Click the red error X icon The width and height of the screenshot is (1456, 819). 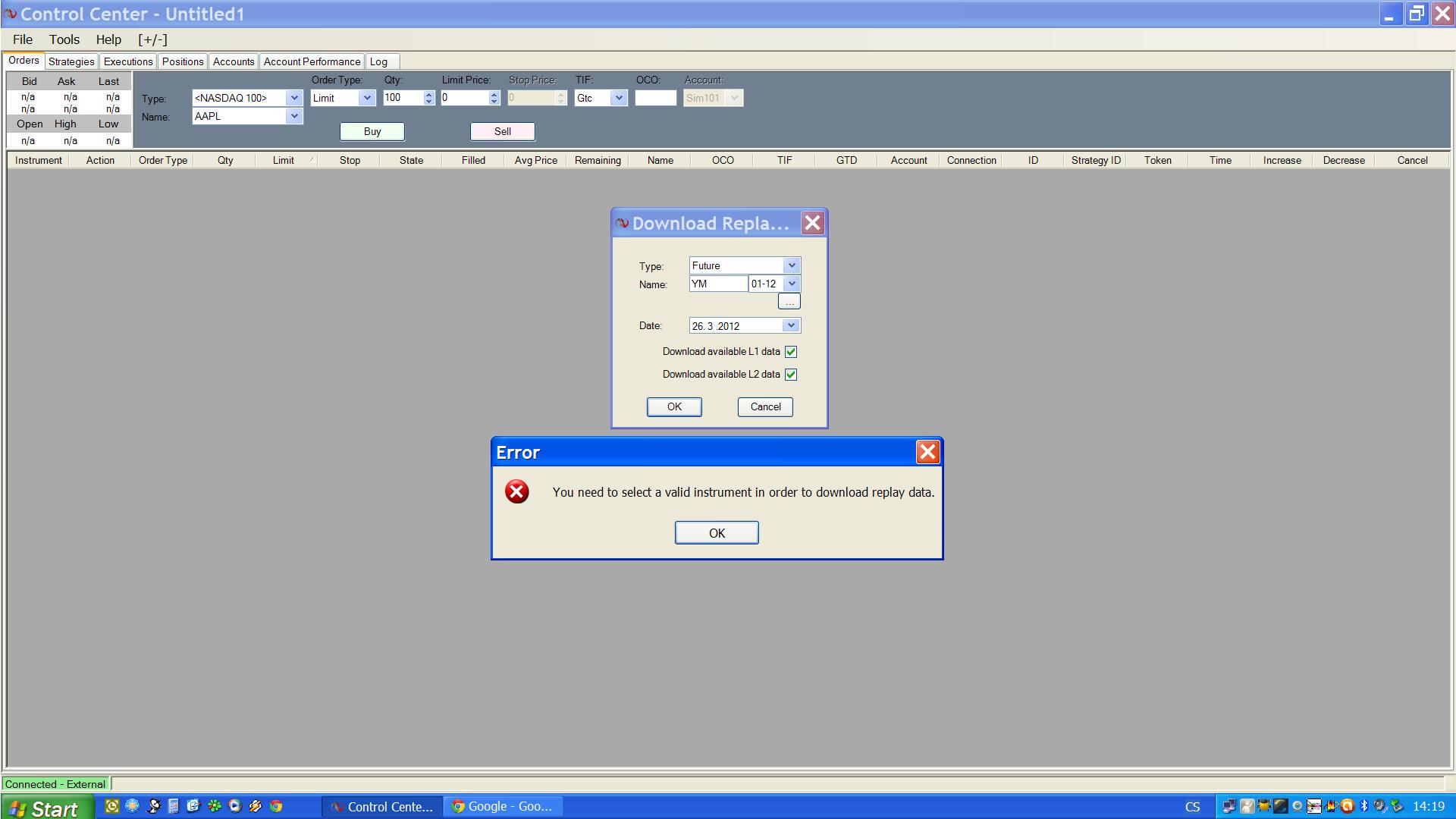tap(517, 491)
